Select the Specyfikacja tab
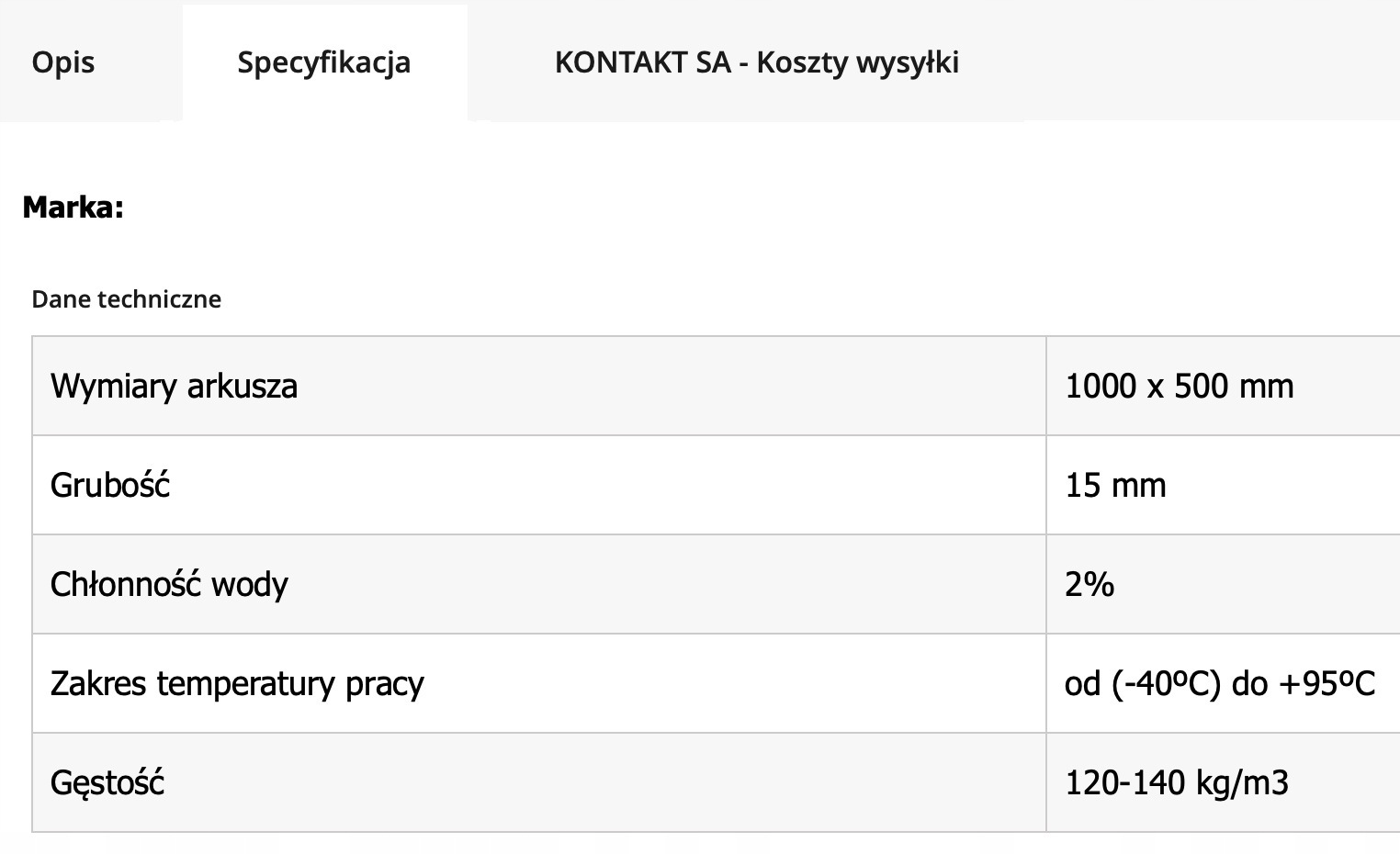 324,62
